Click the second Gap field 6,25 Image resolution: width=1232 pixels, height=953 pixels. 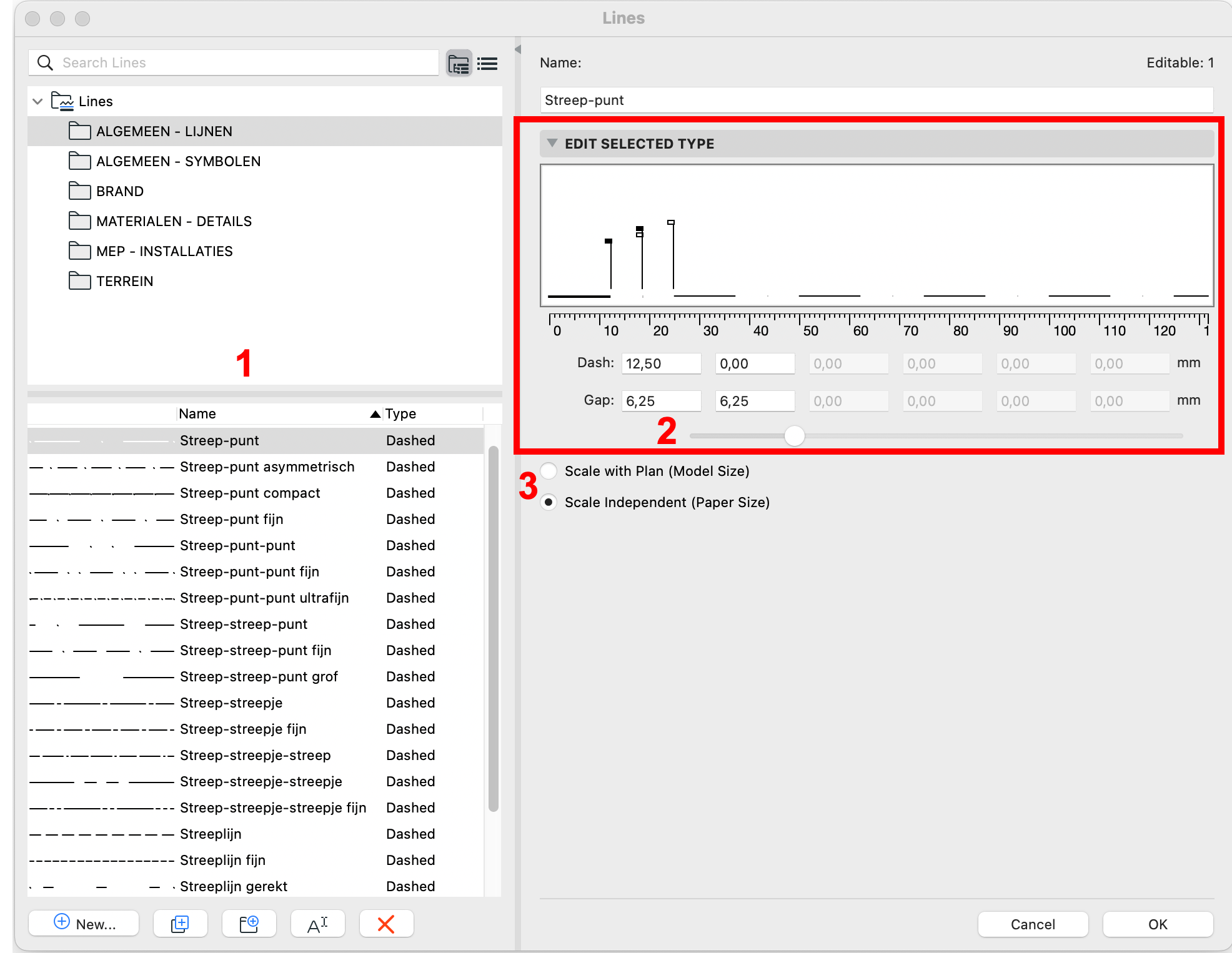click(x=755, y=401)
